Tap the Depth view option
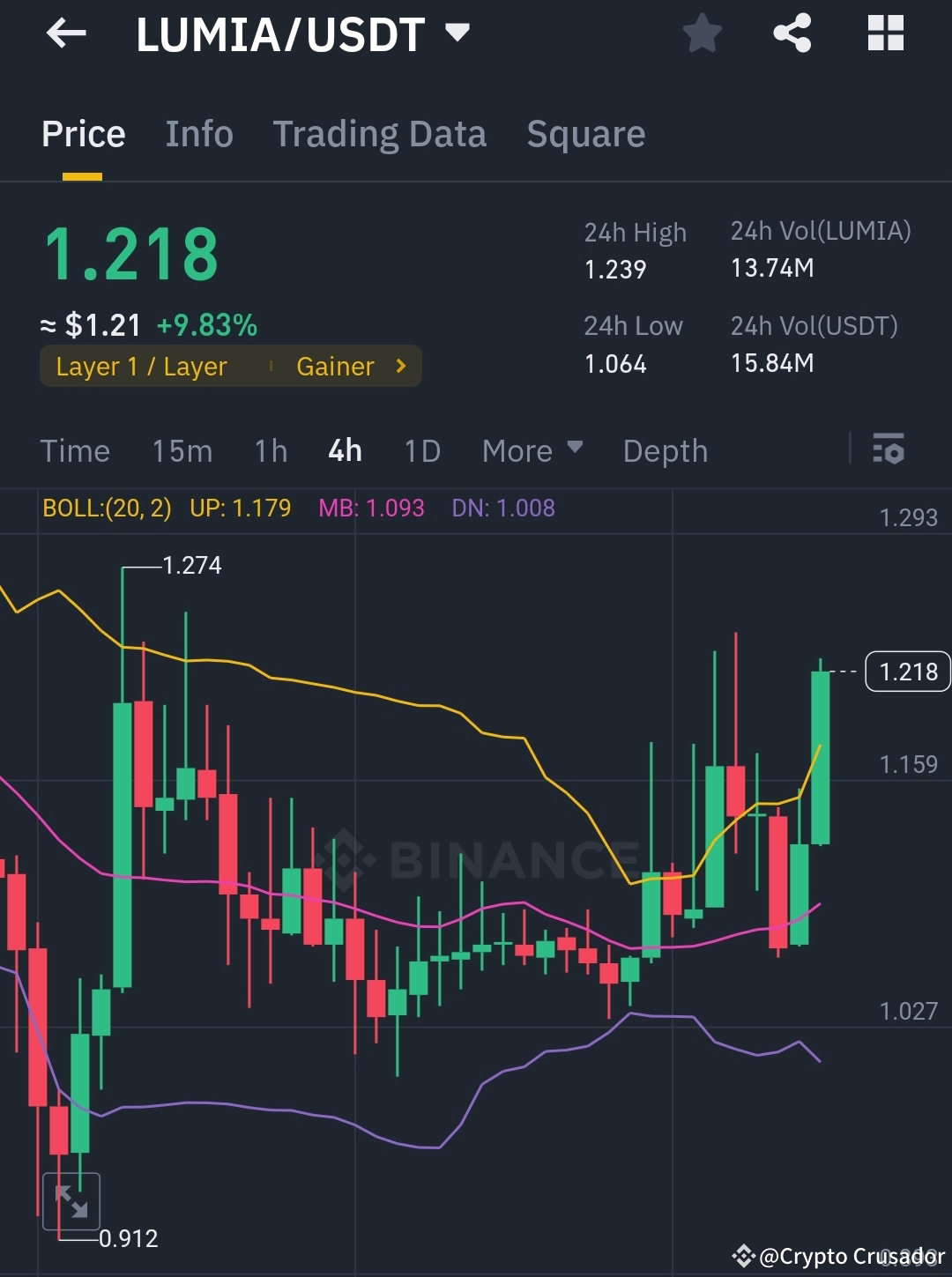Image resolution: width=952 pixels, height=1277 pixels. [x=665, y=450]
